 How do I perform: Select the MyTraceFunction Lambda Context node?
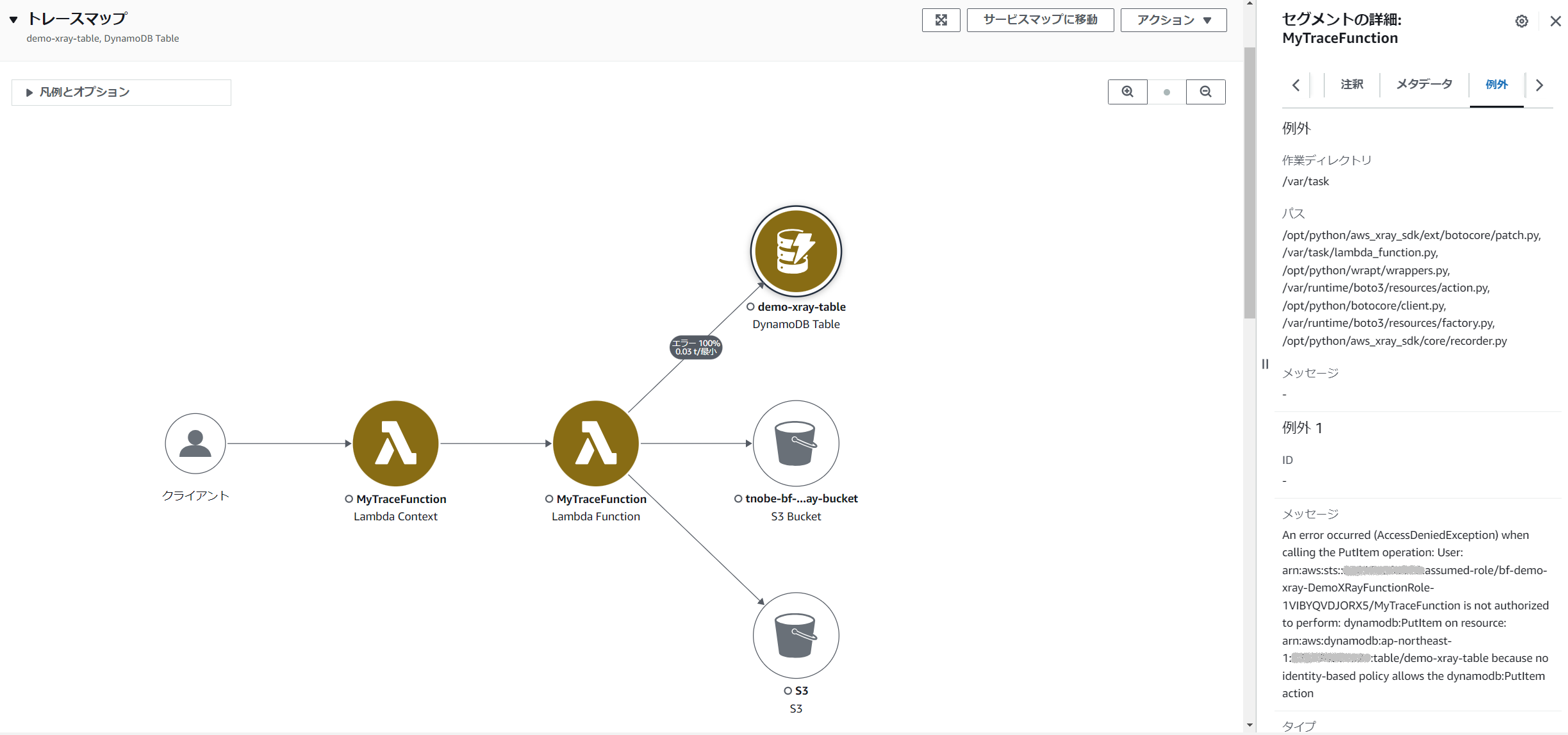(x=395, y=443)
